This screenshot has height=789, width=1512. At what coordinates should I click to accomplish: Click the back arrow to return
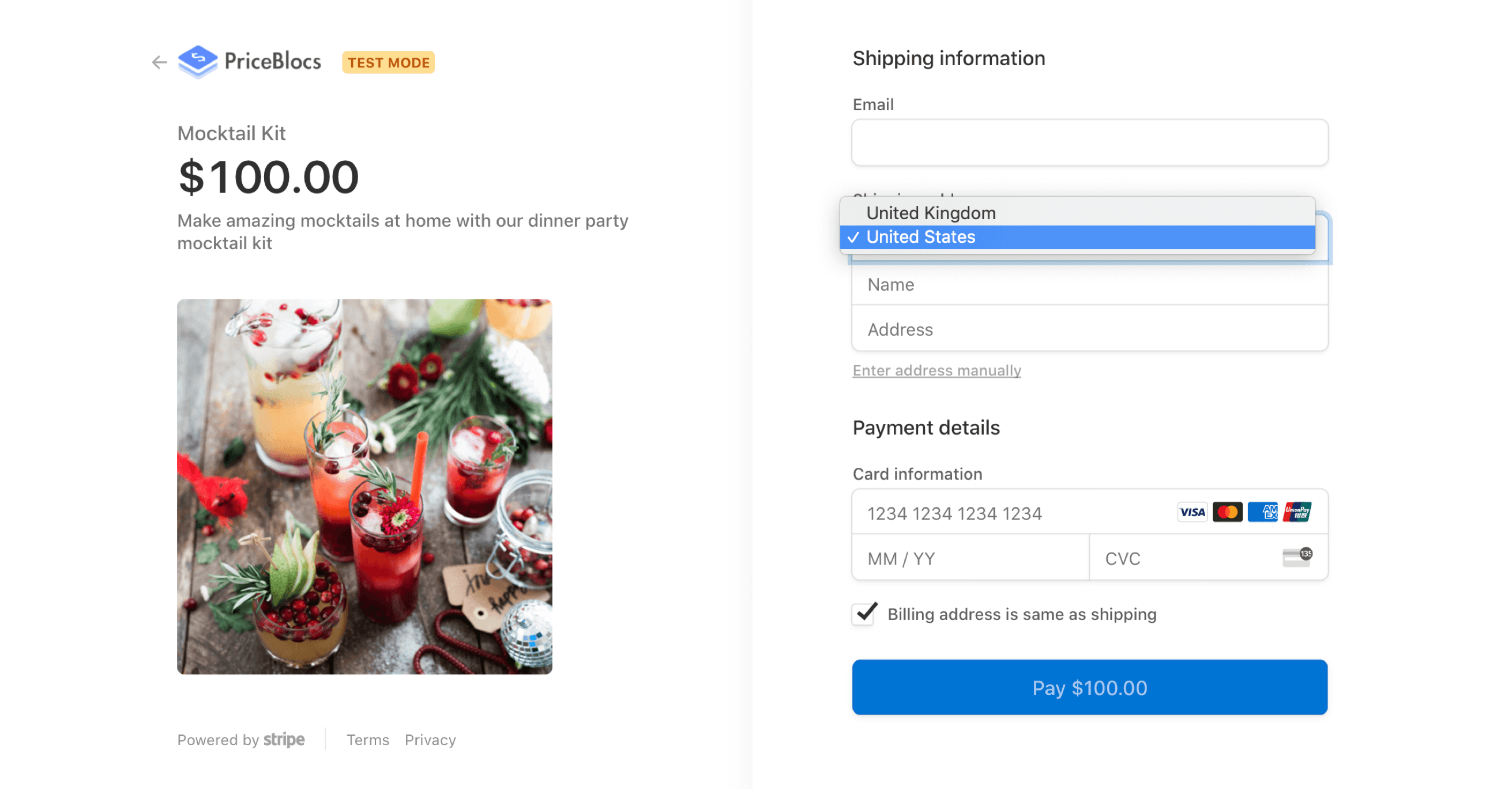click(159, 62)
